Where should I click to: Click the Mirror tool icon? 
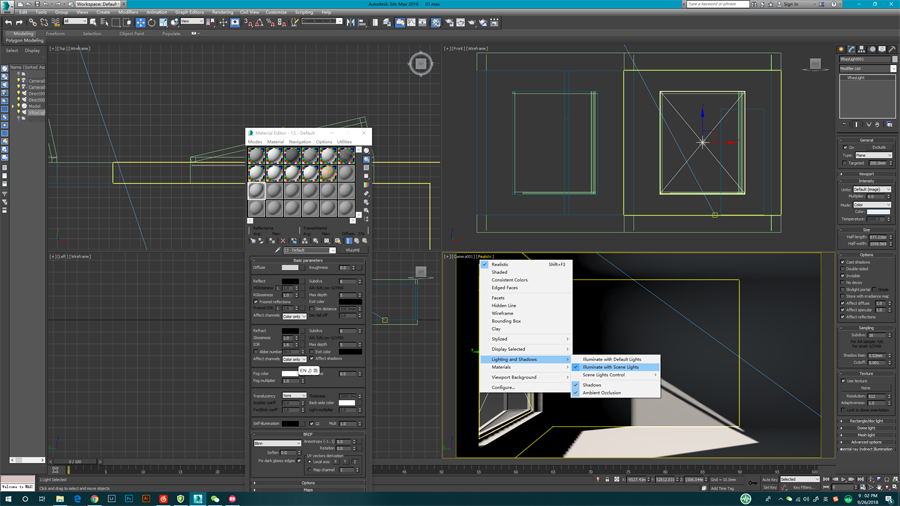(351, 22)
